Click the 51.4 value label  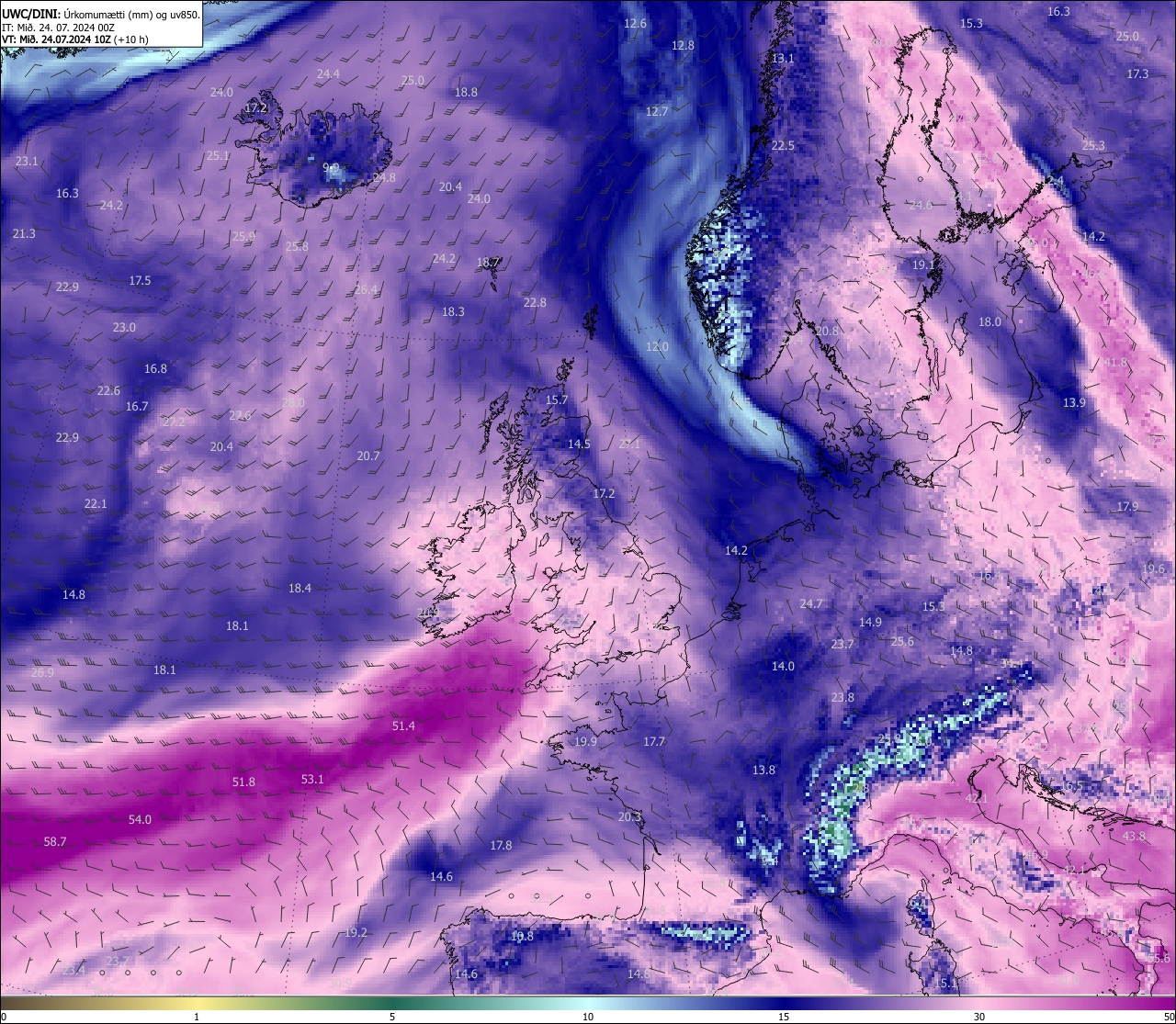[x=403, y=726]
